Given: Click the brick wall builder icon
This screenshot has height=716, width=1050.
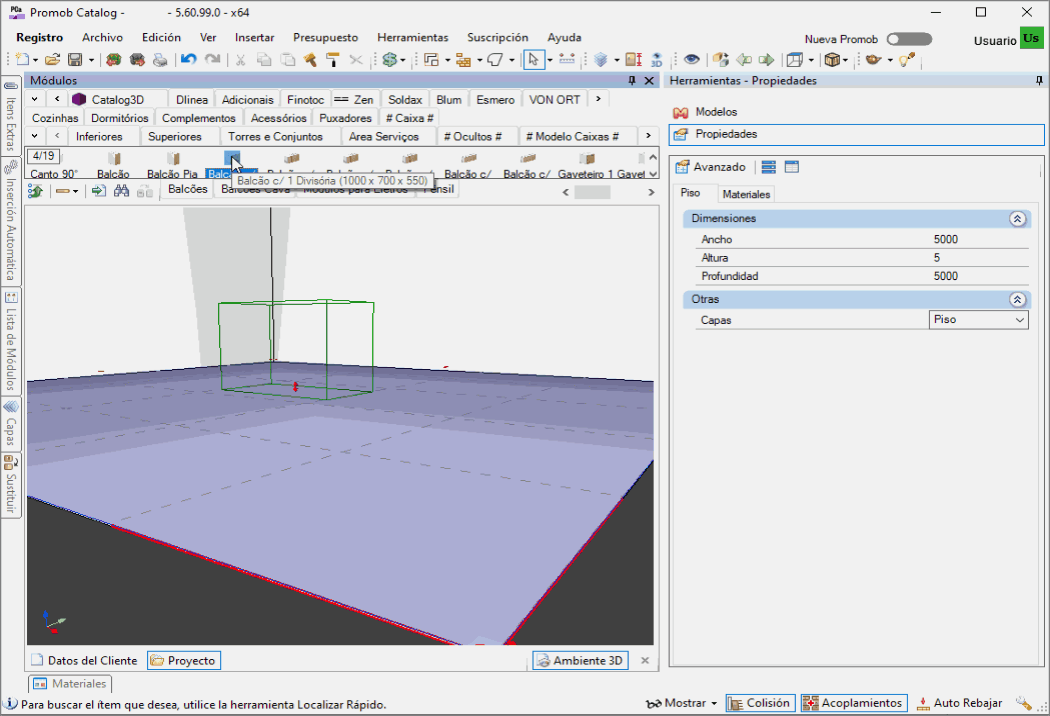Looking at the screenshot, I should click(x=463, y=60).
